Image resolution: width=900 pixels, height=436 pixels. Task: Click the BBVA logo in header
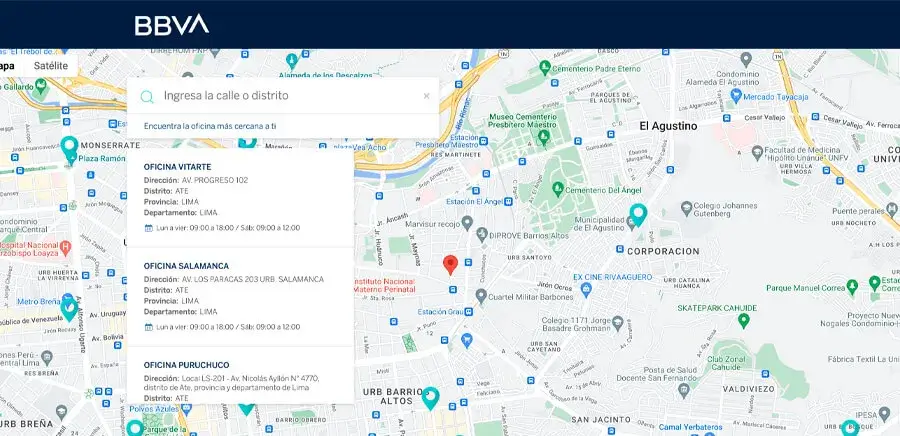pyautogui.click(x=172, y=24)
